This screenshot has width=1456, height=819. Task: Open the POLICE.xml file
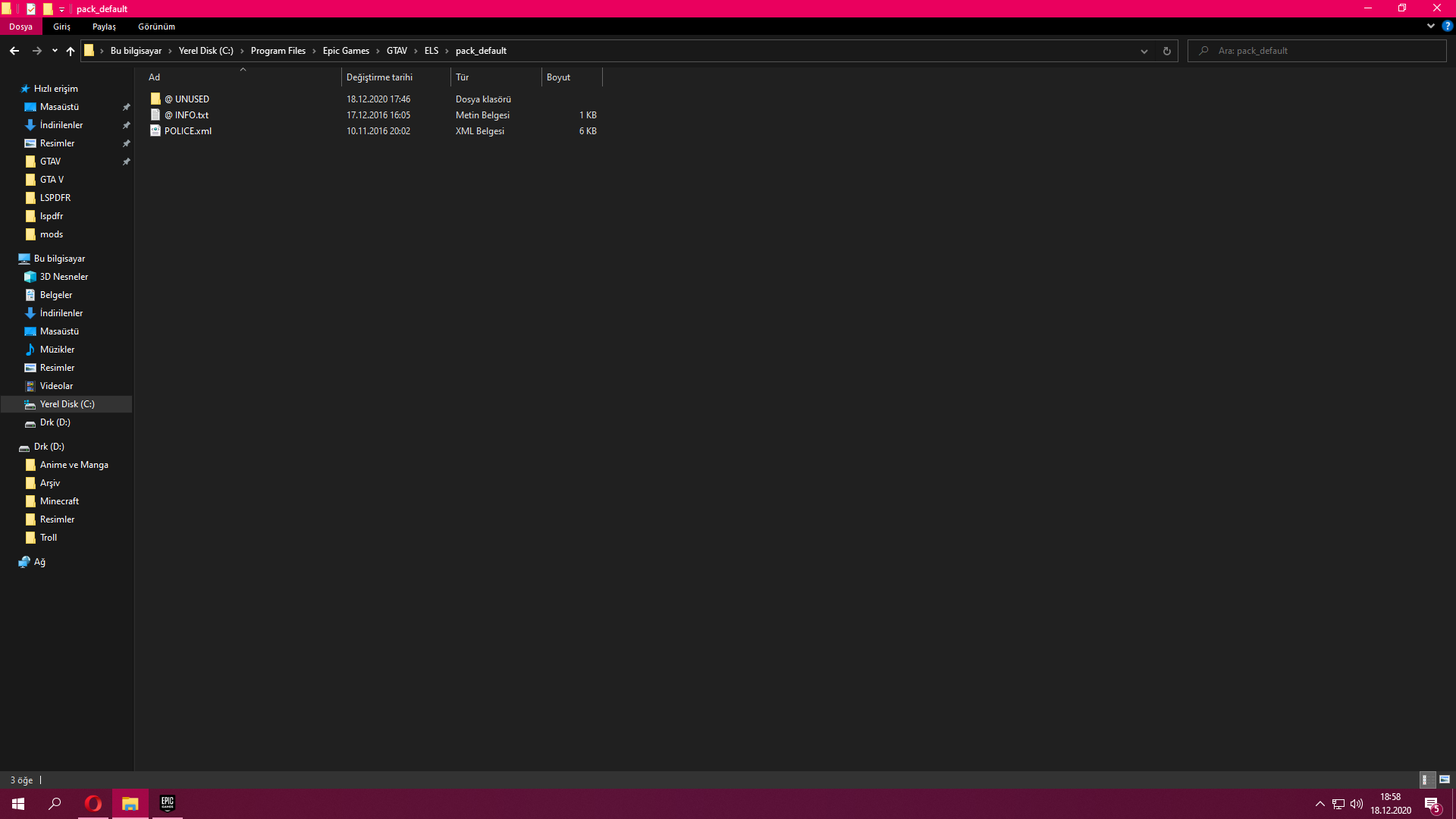[x=187, y=131]
